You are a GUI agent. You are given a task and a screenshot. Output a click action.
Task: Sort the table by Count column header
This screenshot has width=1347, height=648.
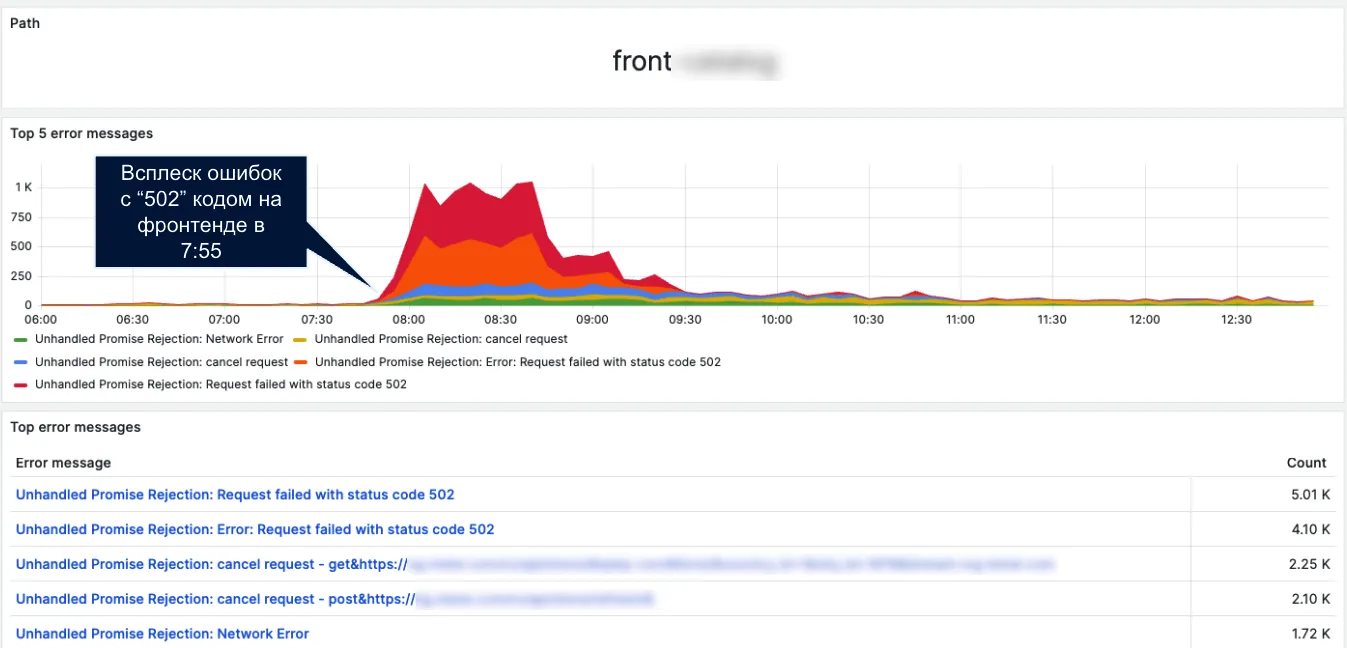[1306, 463]
